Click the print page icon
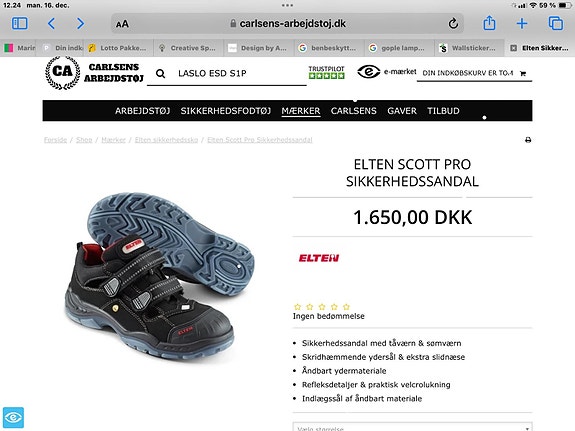Image resolution: width=575 pixels, height=431 pixels. pyautogui.click(x=528, y=140)
